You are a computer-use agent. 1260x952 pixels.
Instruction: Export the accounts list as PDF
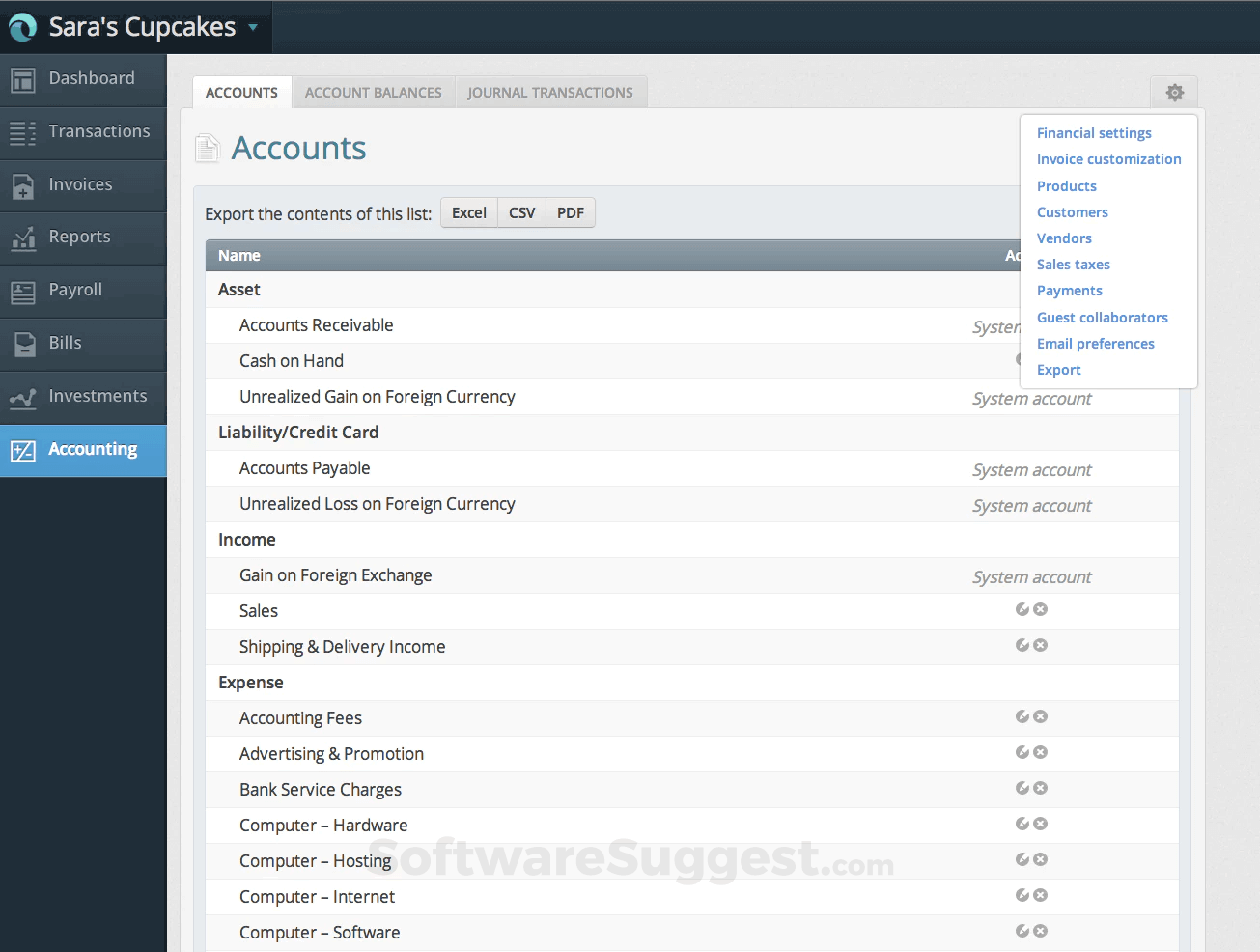(570, 212)
